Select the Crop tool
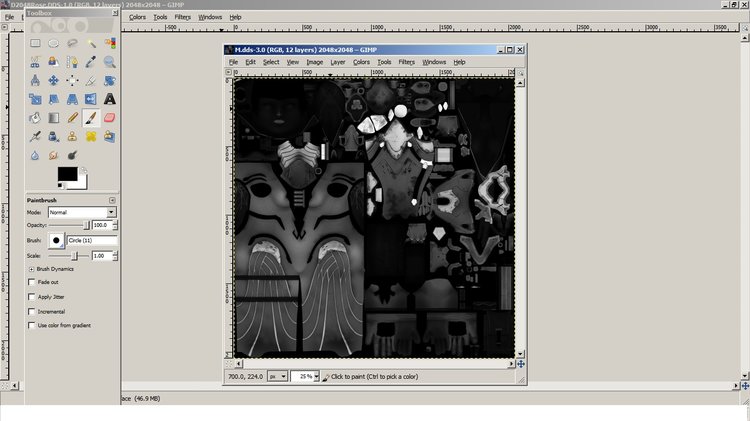750x421 pixels. [x=91, y=80]
